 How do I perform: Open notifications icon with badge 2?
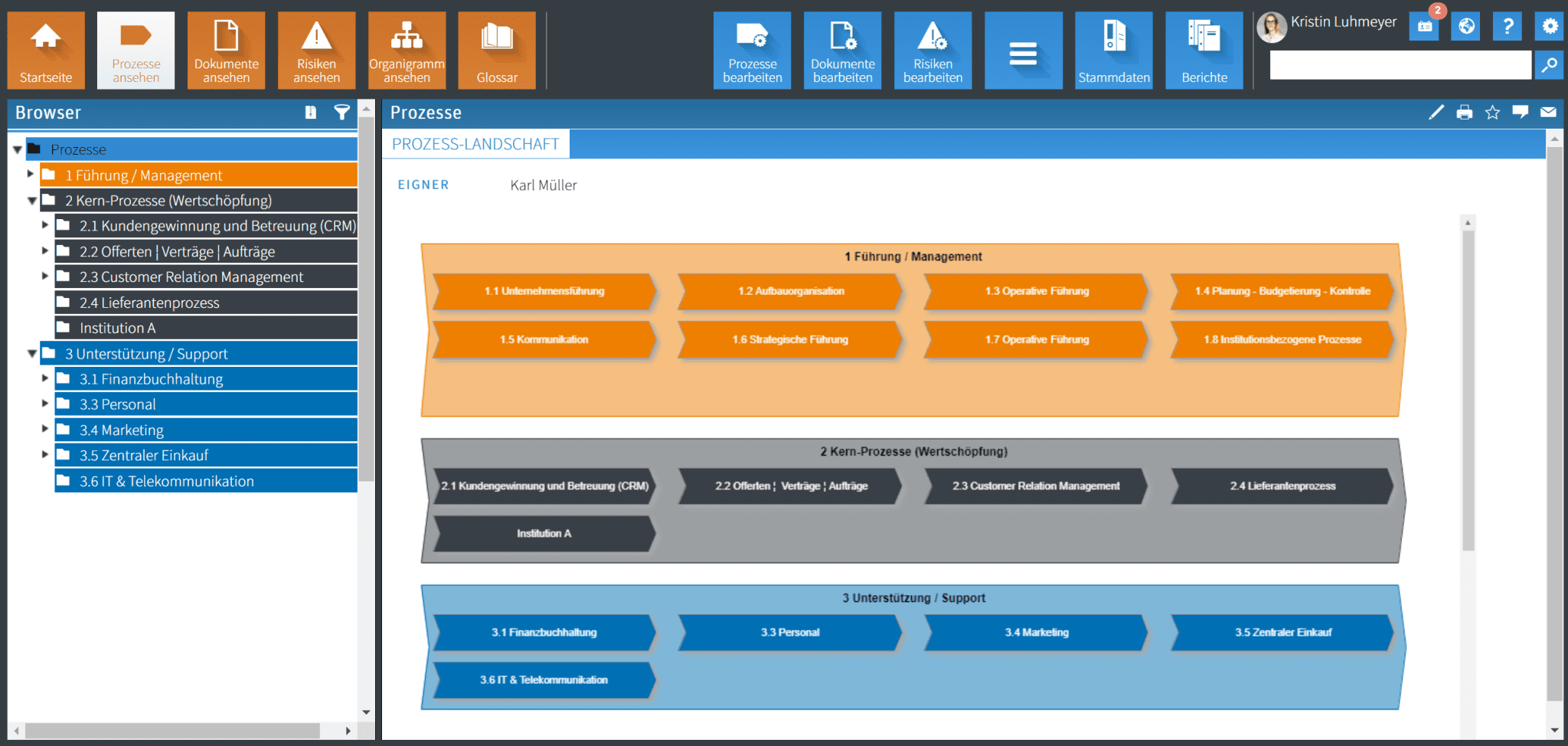1425,26
